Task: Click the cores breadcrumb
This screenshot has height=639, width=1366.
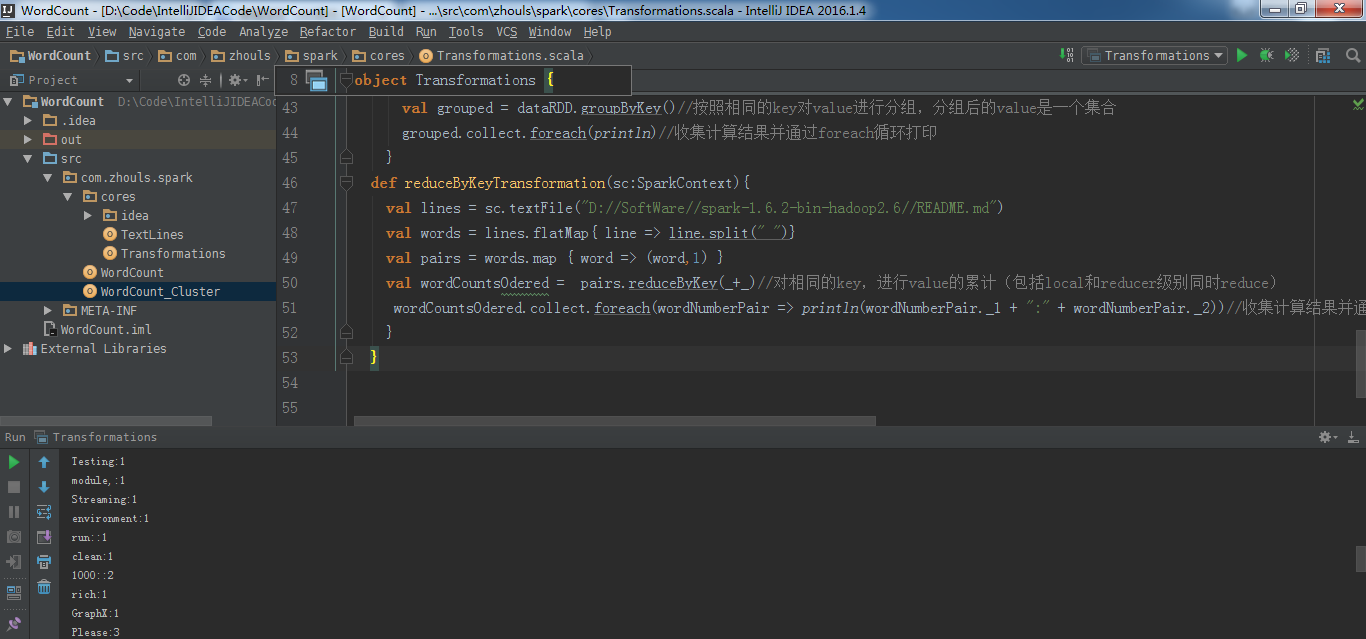Action: [x=378, y=56]
